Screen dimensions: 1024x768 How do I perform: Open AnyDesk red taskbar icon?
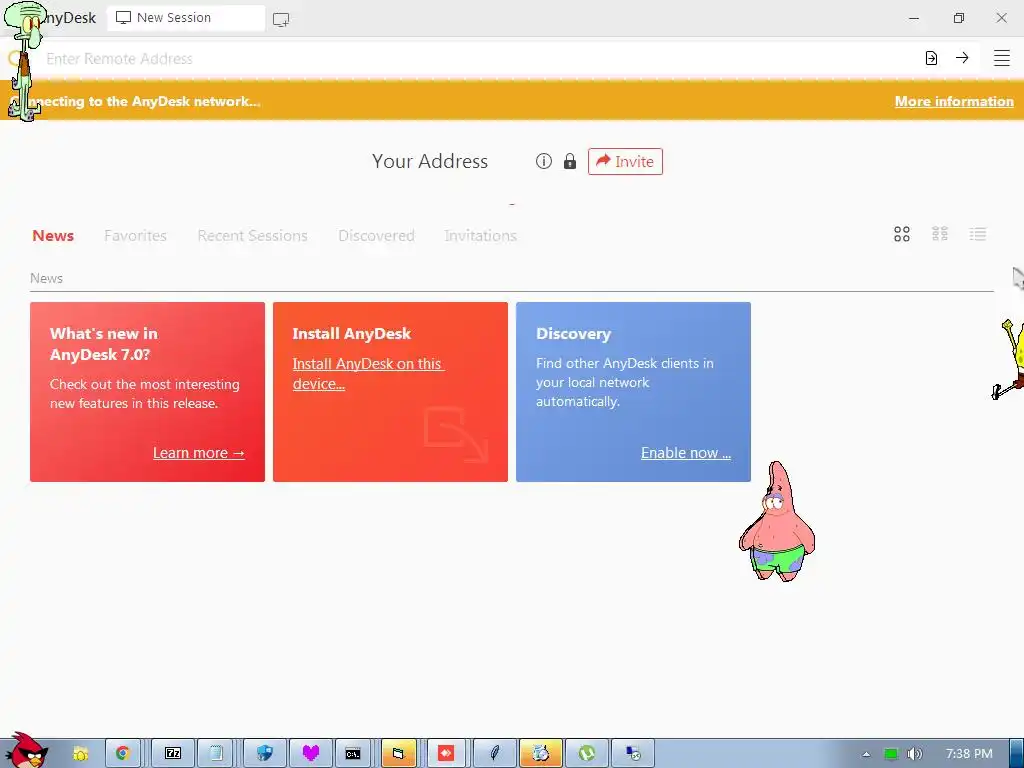[x=446, y=754]
